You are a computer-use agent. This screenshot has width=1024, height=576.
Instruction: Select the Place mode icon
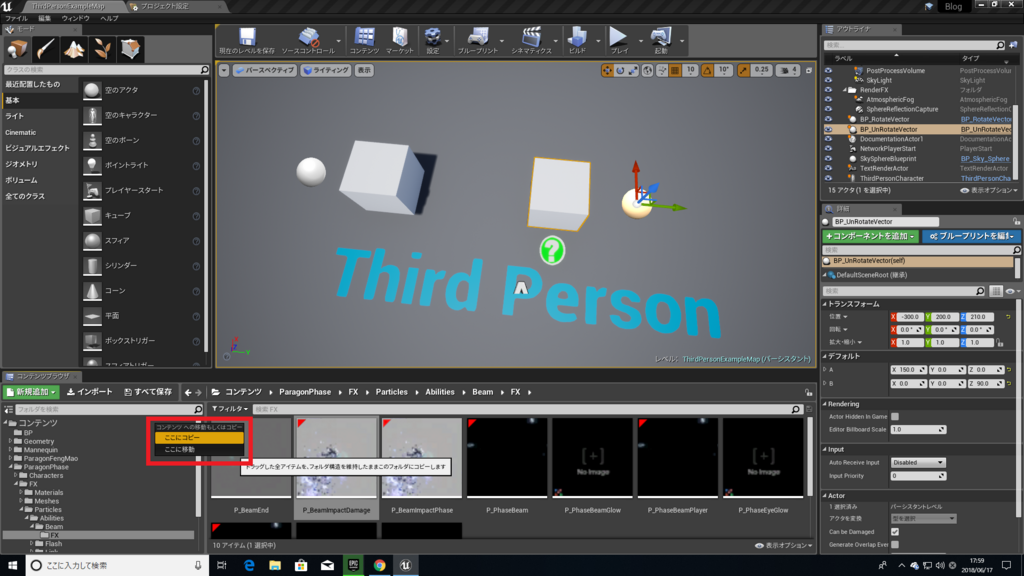tap(17, 49)
